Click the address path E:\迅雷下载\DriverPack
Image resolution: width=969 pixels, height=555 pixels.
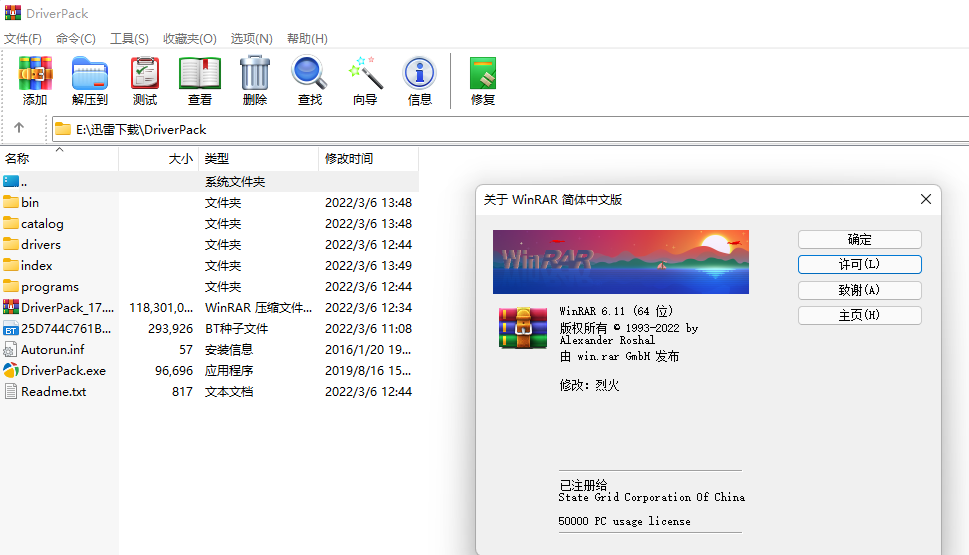141,130
